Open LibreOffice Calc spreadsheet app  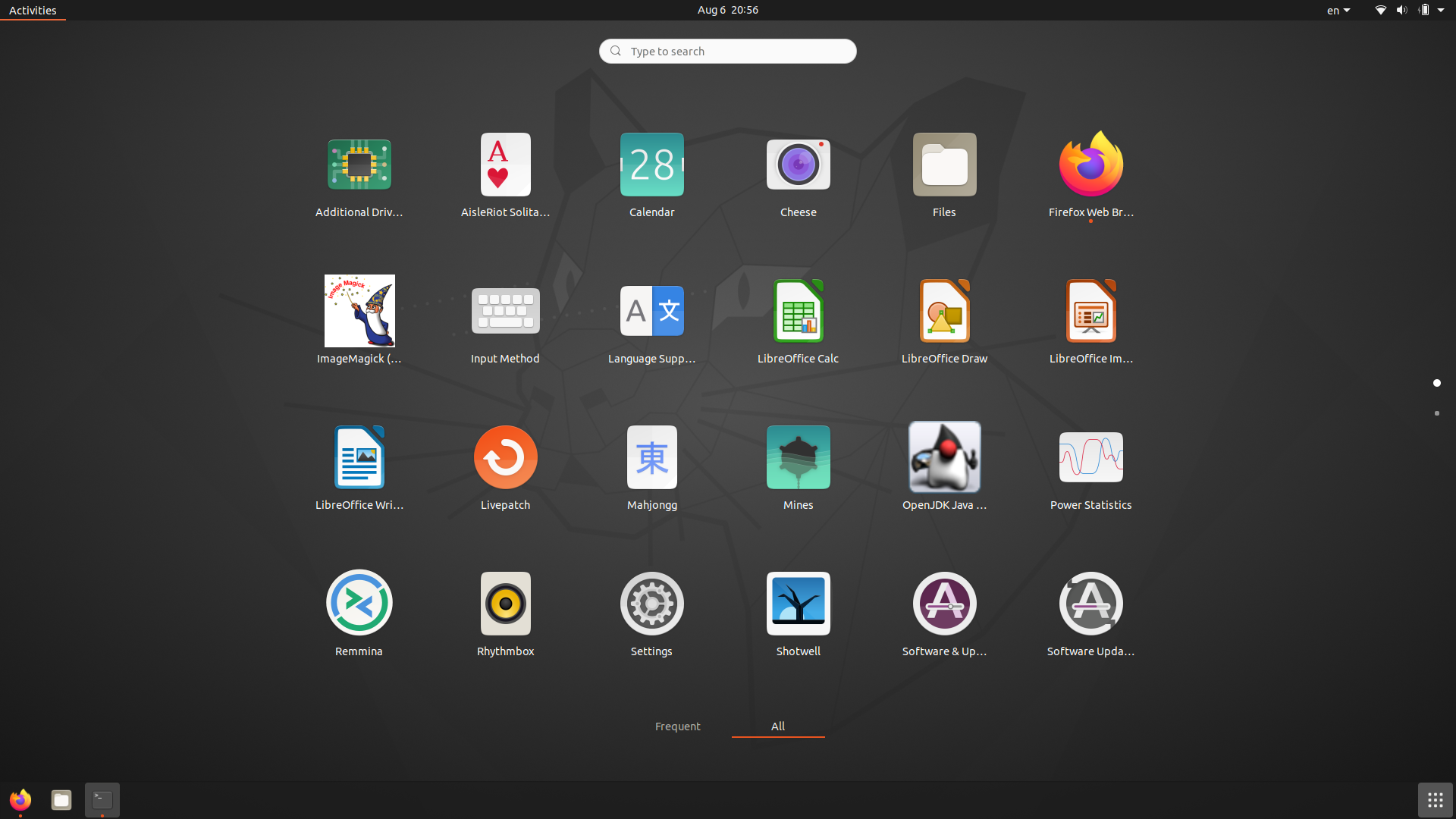(798, 312)
